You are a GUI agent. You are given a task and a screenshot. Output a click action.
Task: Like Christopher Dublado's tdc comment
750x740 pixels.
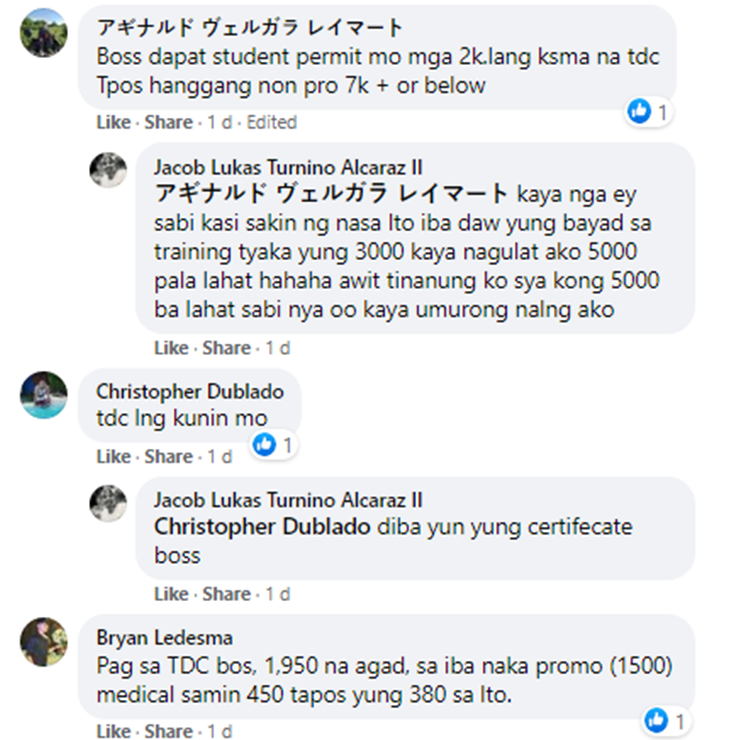pos(113,456)
